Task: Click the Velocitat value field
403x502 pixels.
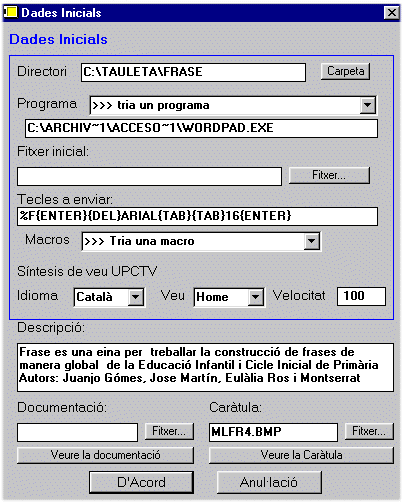Action: click(x=361, y=296)
